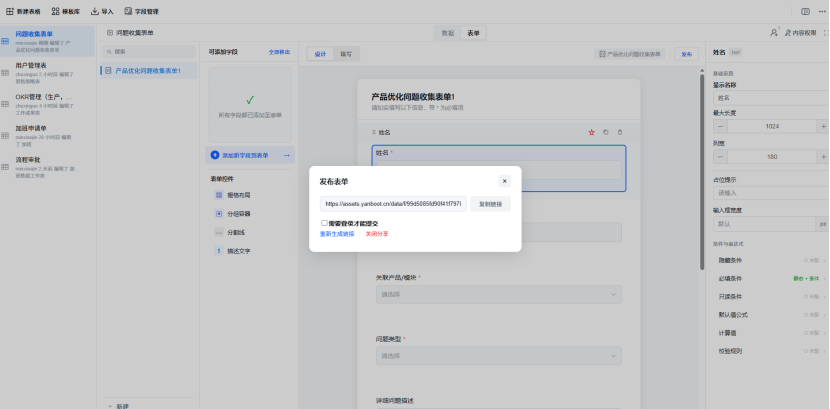Expand the 只读条件 setting row
Viewport: 830px width, 409px height.
click(x=771, y=297)
